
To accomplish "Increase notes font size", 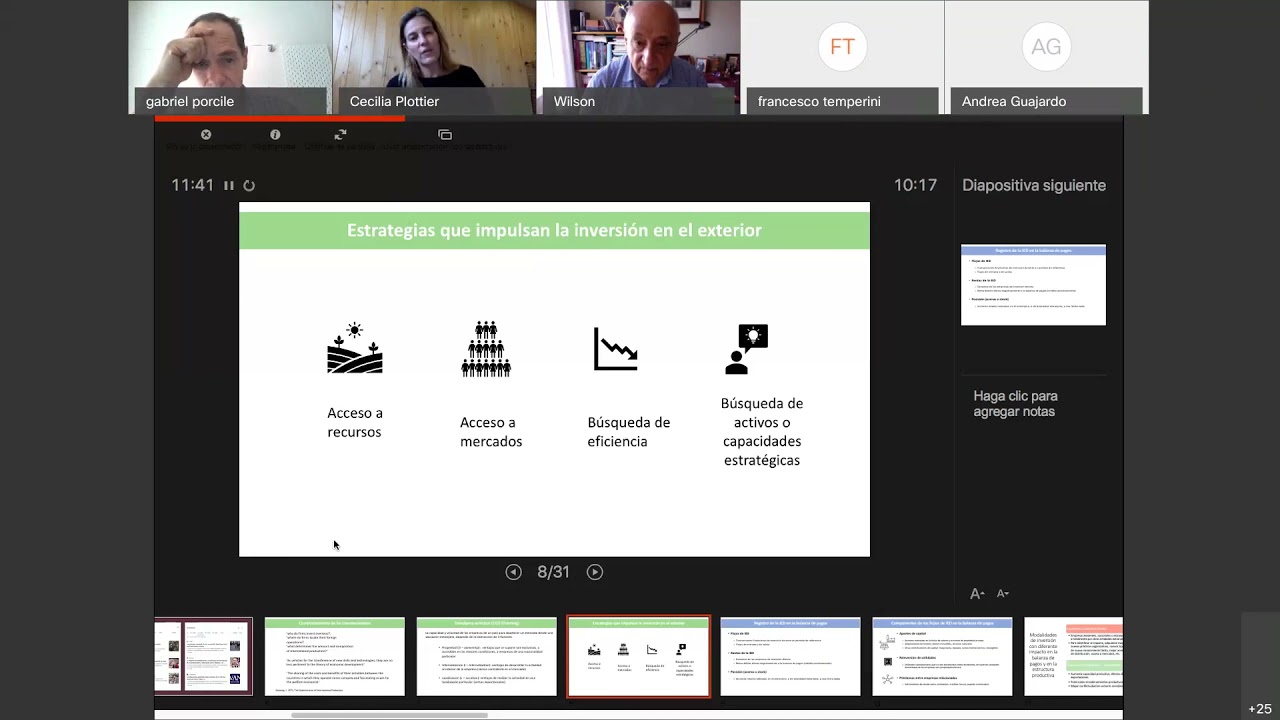I will [977, 594].
